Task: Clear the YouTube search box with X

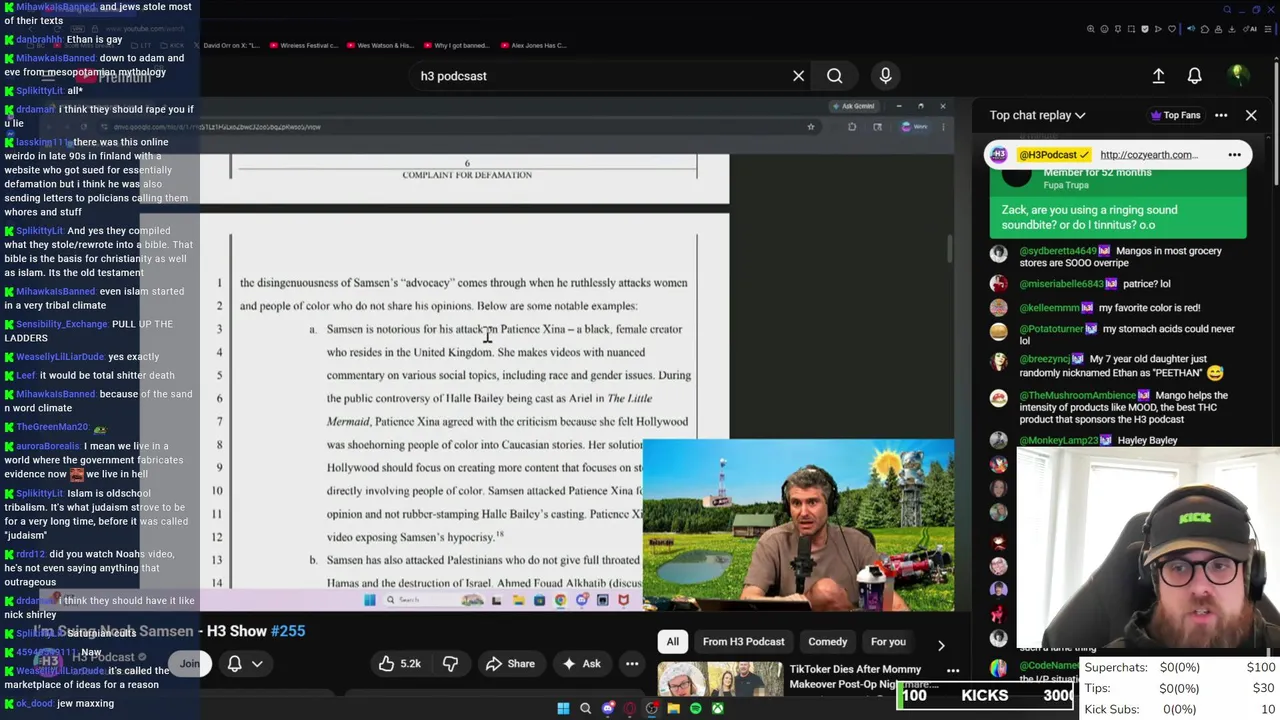Action: [798, 76]
